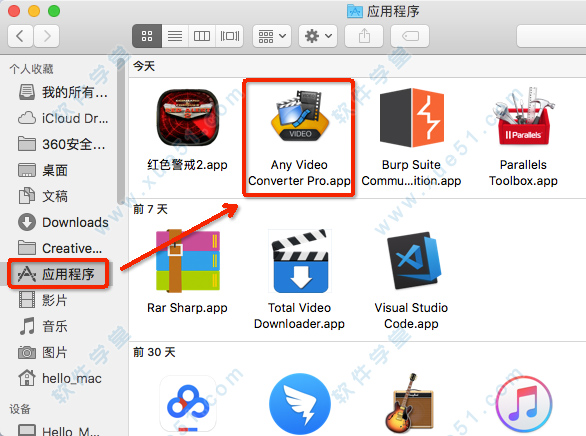
Task: Open hello_mac home folder in sidebar
Action: pos(61,378)
